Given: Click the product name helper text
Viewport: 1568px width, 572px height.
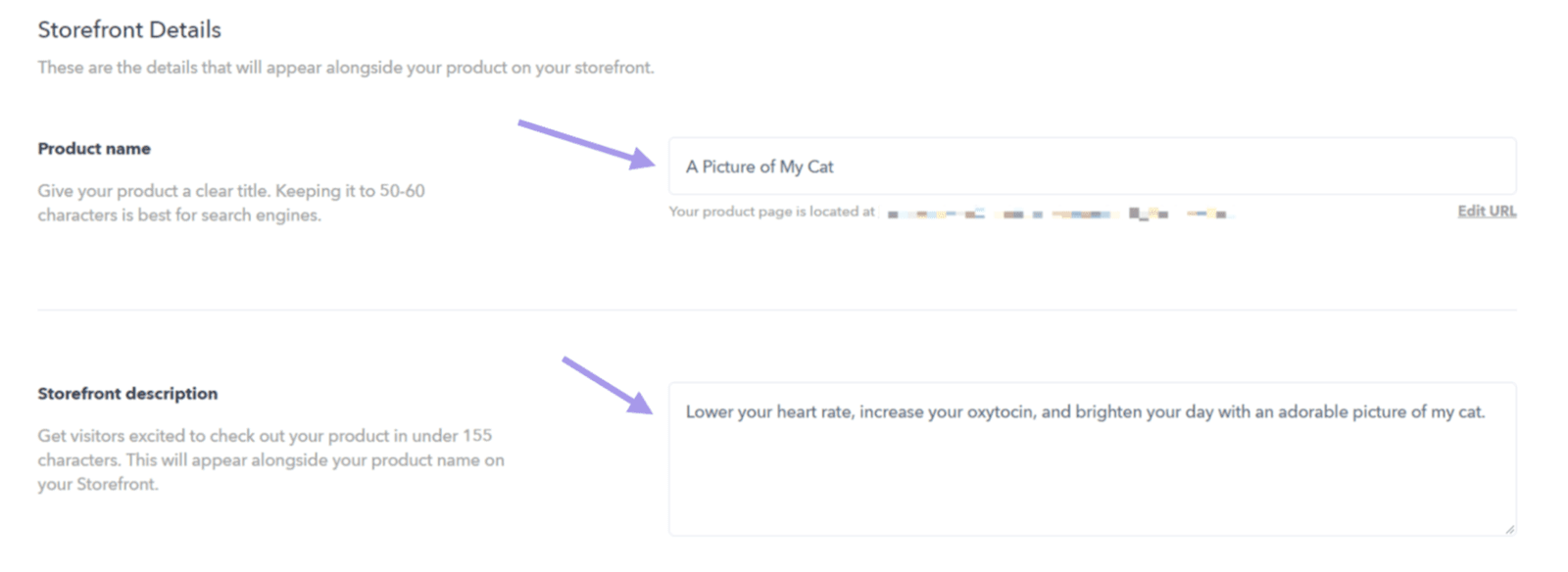Looking at the screenshot, I should coord(231,203).
